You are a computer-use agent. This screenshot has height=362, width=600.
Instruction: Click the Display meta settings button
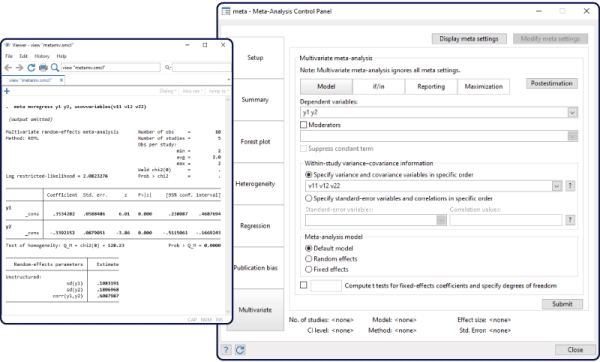tap(469, 39)
